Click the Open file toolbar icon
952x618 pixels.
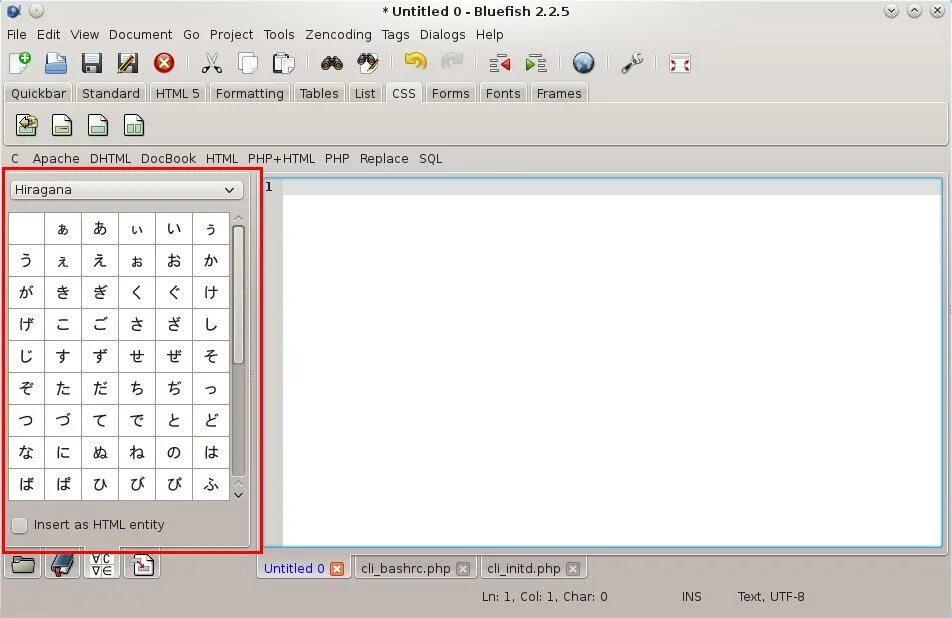click(x=56, y=63)
